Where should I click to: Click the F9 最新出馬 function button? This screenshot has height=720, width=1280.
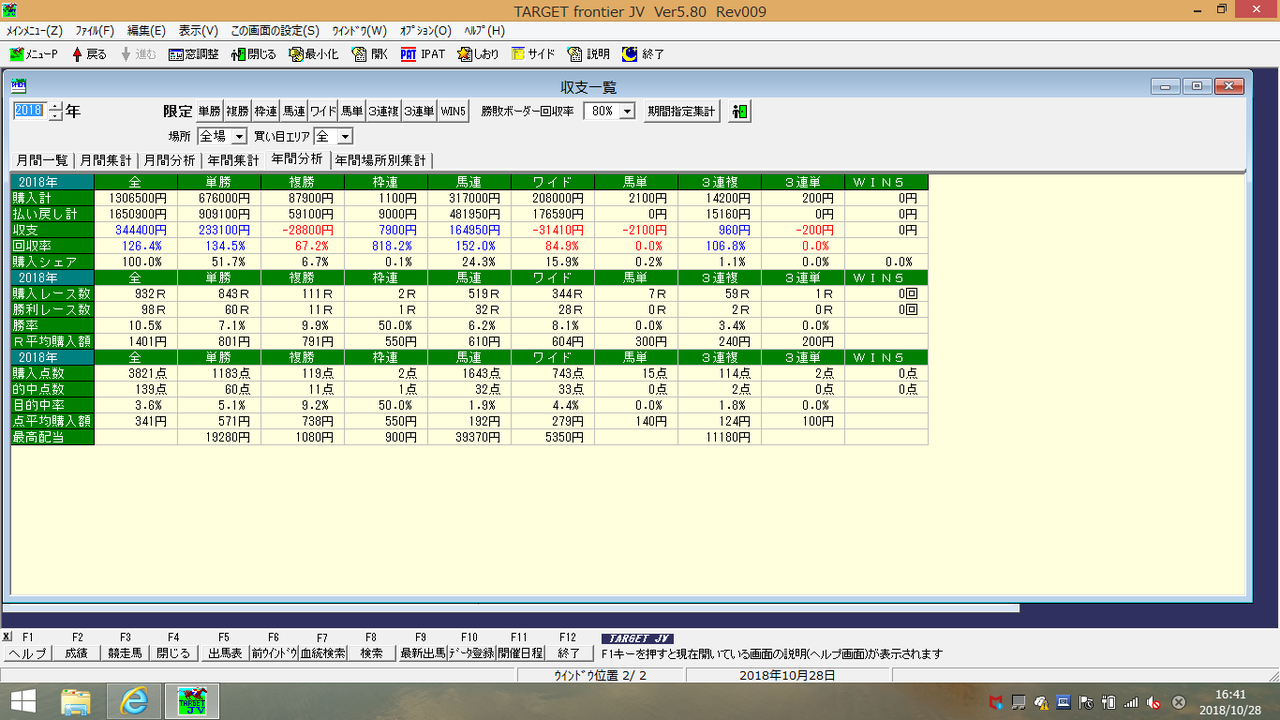421,653
